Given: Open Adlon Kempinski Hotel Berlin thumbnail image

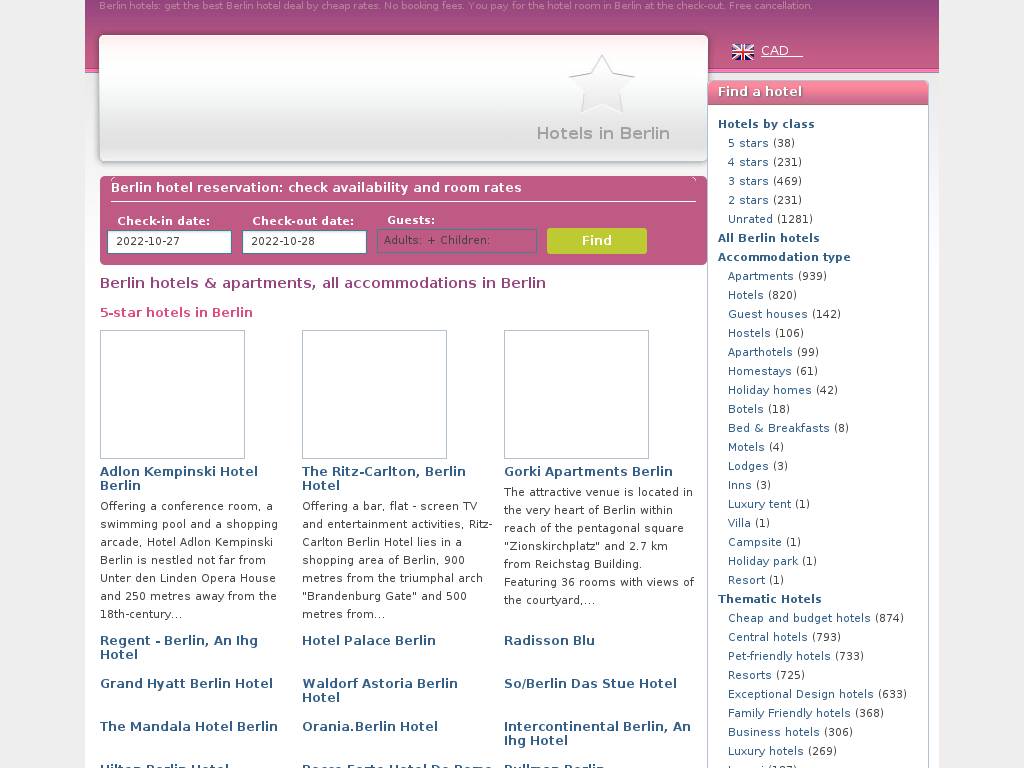Looking at the screenshot, I should click(x=172, y=394).
